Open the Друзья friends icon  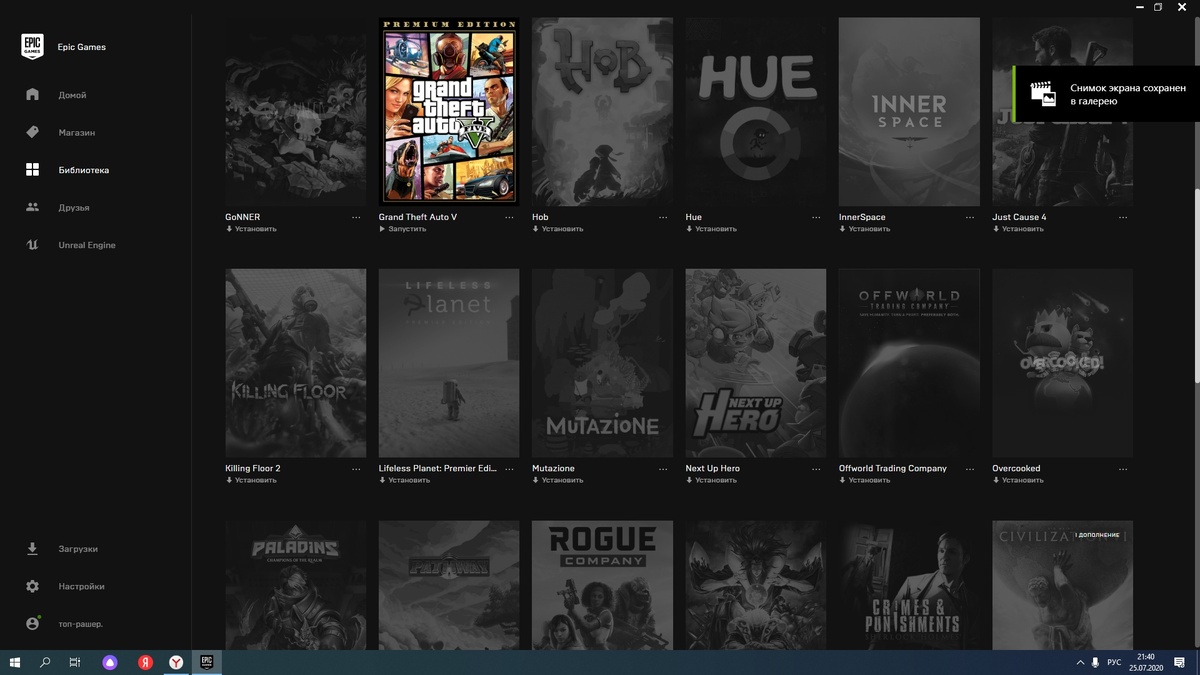click(32, 207)
